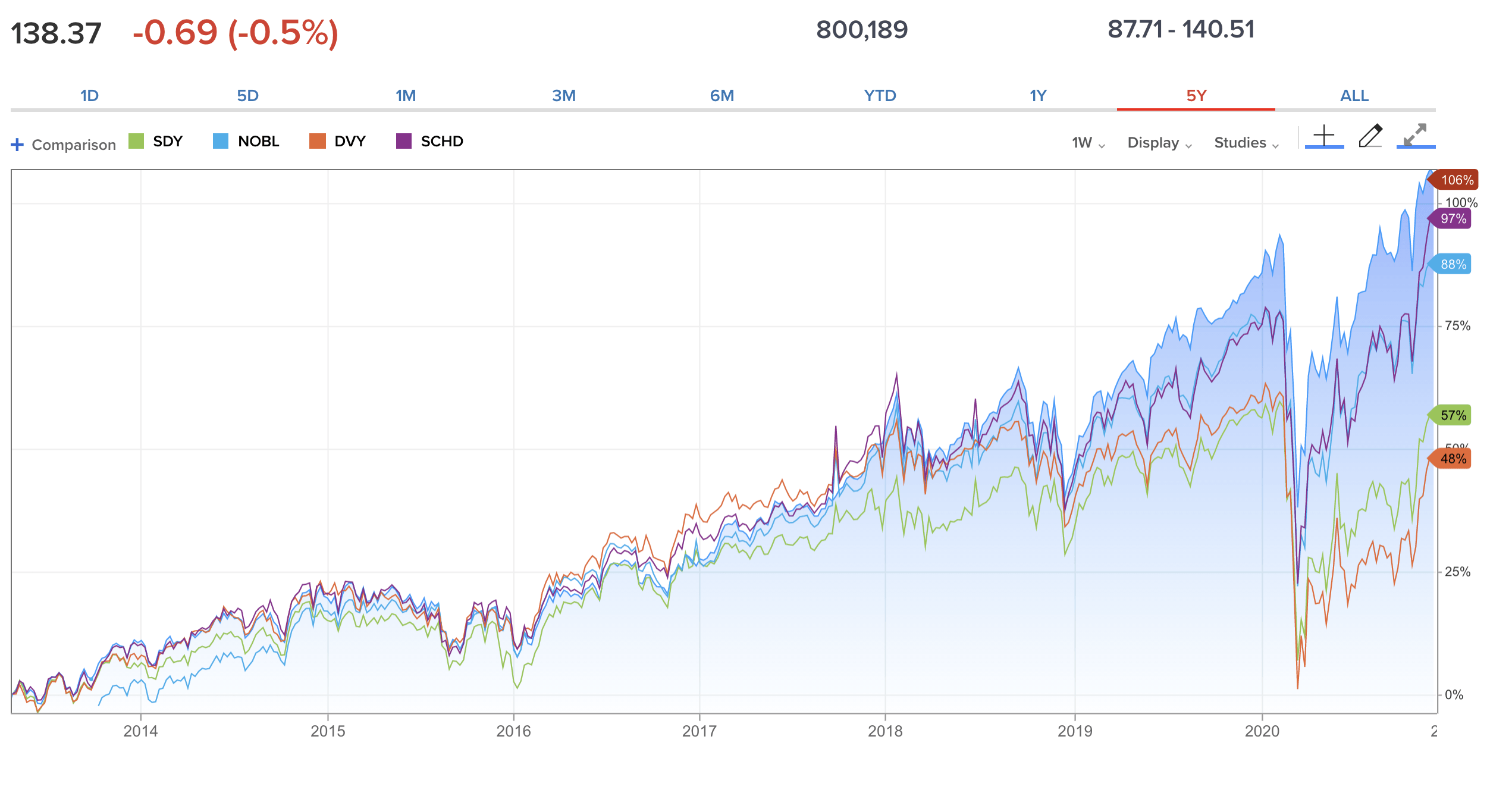Click the 2017 x-axis label
Image resolution: width=1512 pixels, height=796 pixels.
pyautogui.click(x=699, y=731)
